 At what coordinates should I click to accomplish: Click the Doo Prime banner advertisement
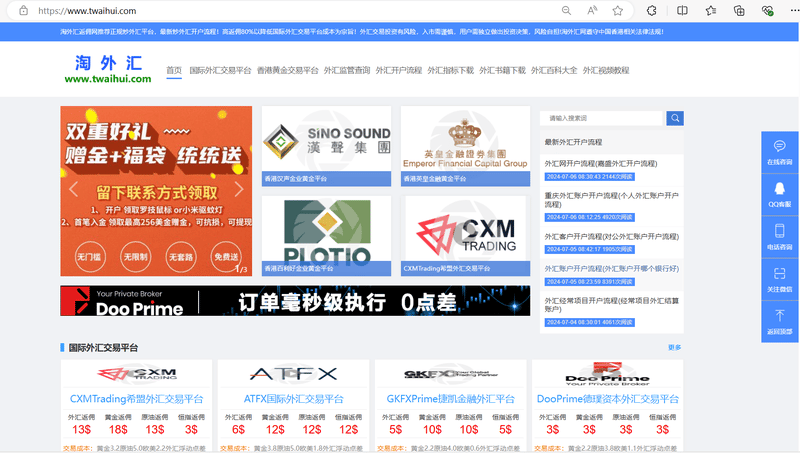tap(295, 301)
